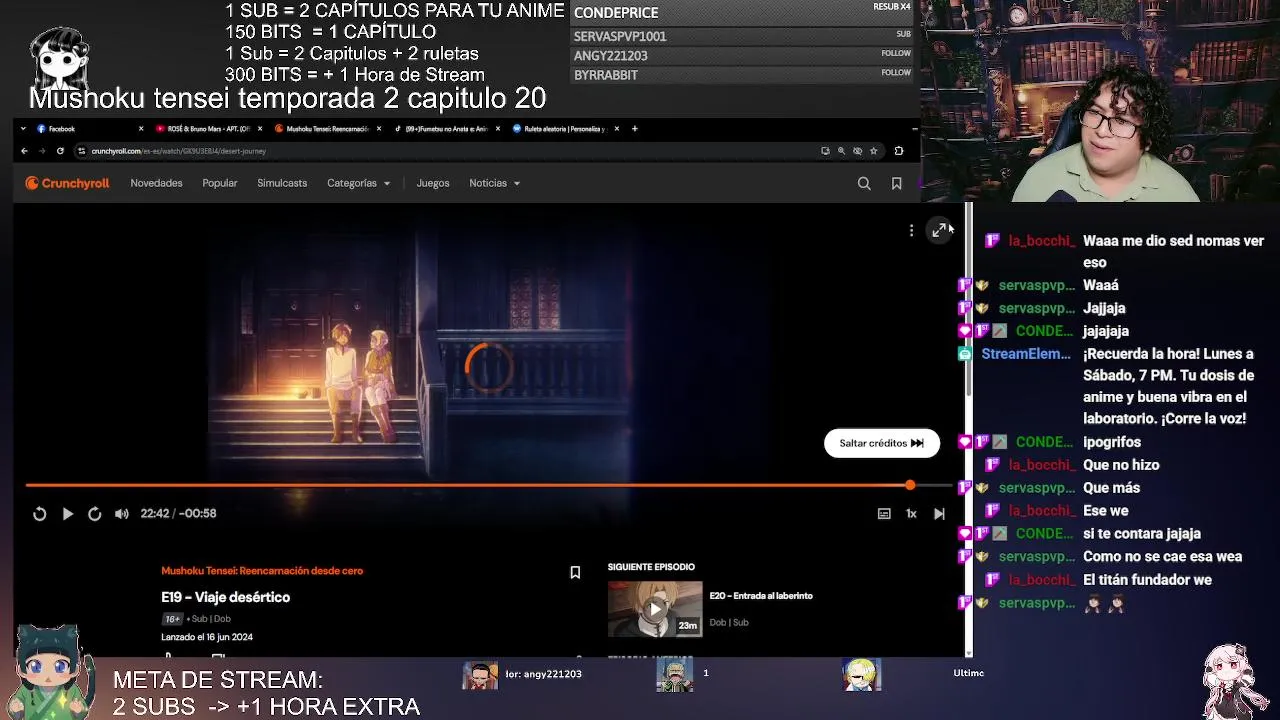Click StreamElements username in chat

pyautogui.click(x=1026, y=354)
